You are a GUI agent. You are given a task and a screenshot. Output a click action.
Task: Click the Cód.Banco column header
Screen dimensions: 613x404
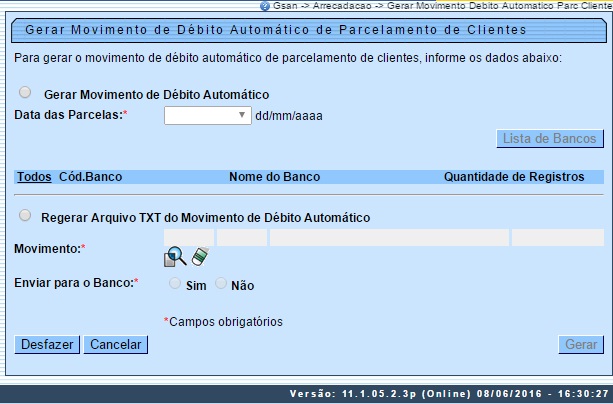coord(90,177)
